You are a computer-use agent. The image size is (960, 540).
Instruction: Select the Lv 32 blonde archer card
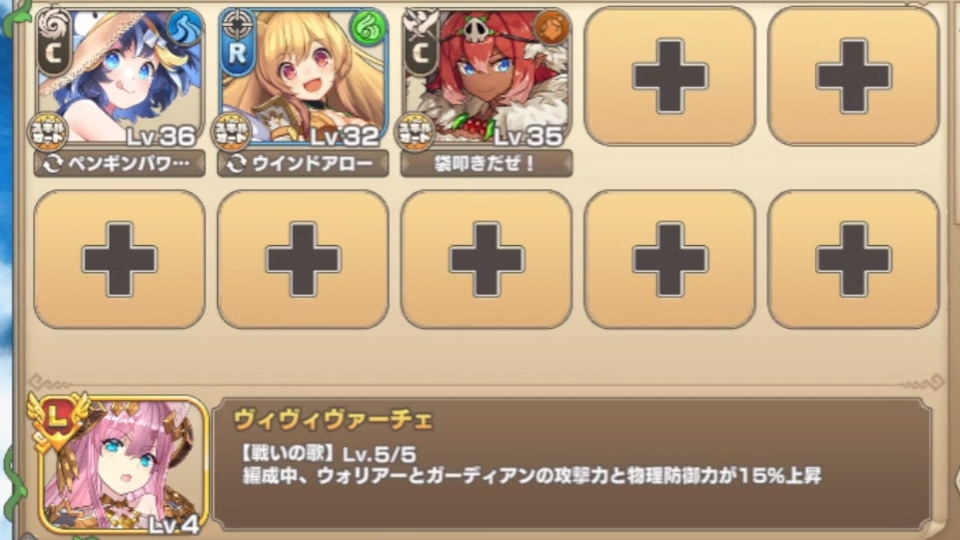click(x=303, y=78)
